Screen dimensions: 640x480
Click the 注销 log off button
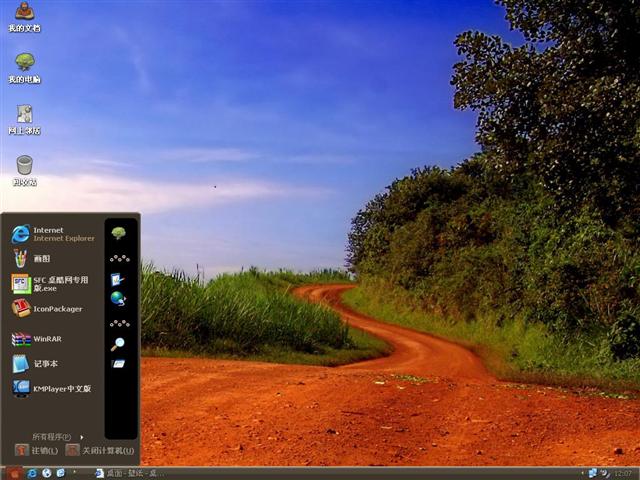37,450
